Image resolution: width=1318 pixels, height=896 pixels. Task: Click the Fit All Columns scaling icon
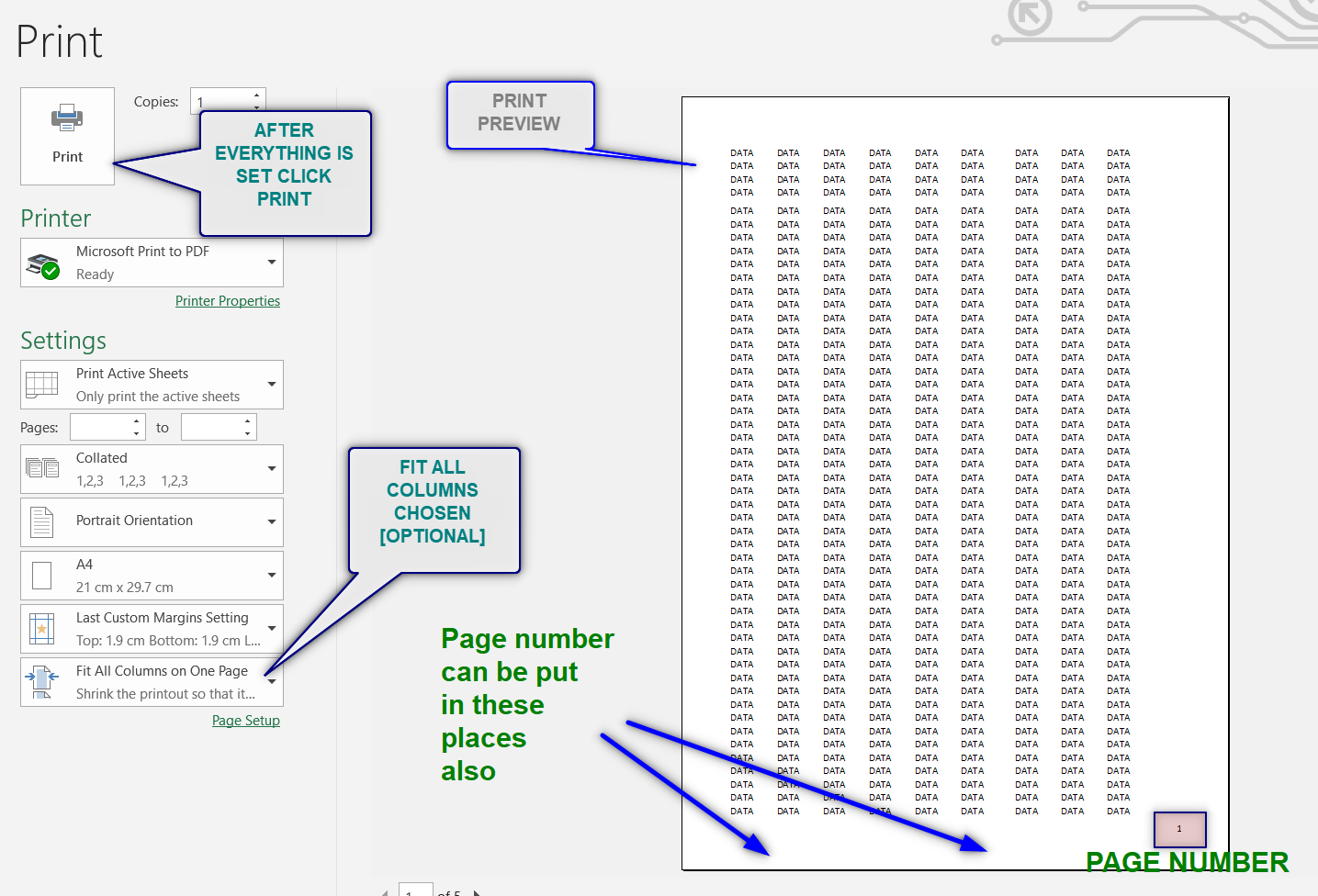(x=42, y=682)
